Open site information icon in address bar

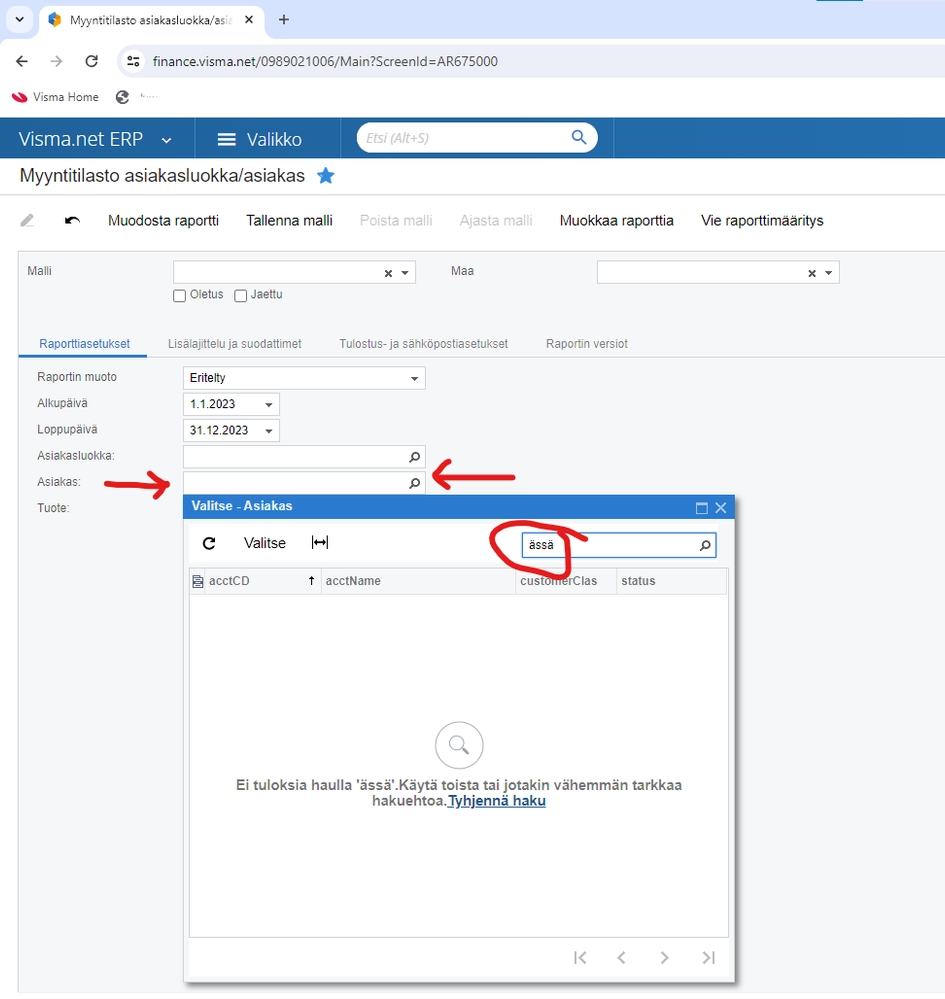[x=133, y=61]
